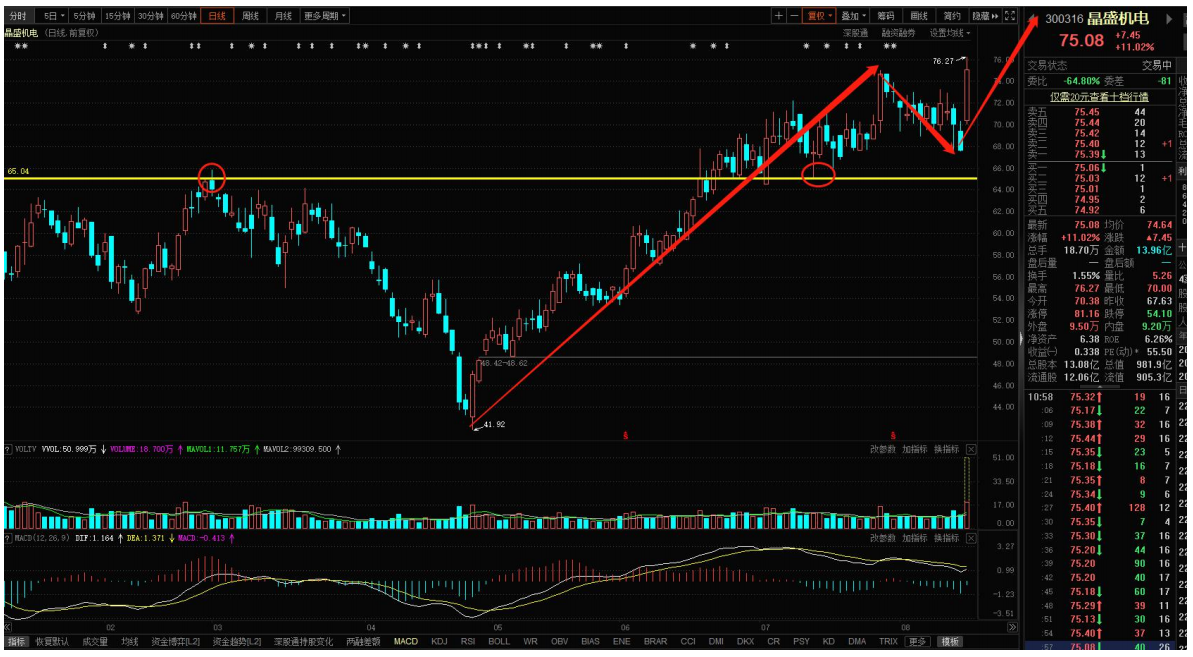The width and height of the screenshot is (1193, 657).
Task: Toggle 筹码 chip distribution view
Action: pos(886,16)
